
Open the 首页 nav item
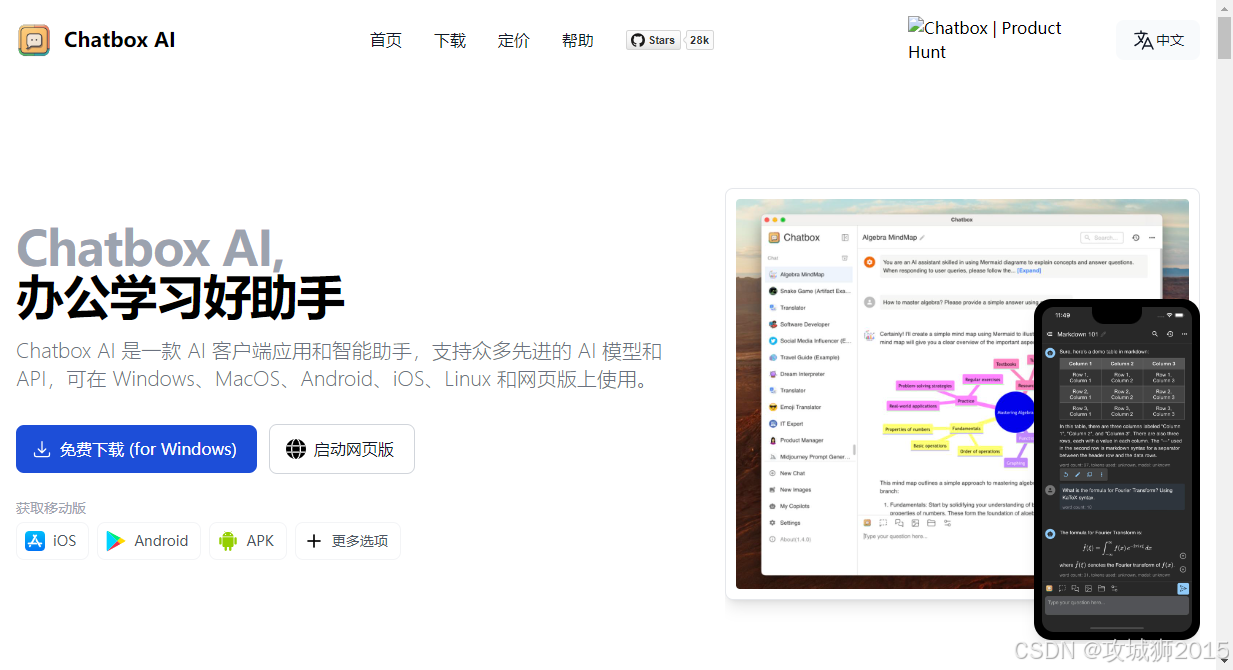tap(385, 40)
